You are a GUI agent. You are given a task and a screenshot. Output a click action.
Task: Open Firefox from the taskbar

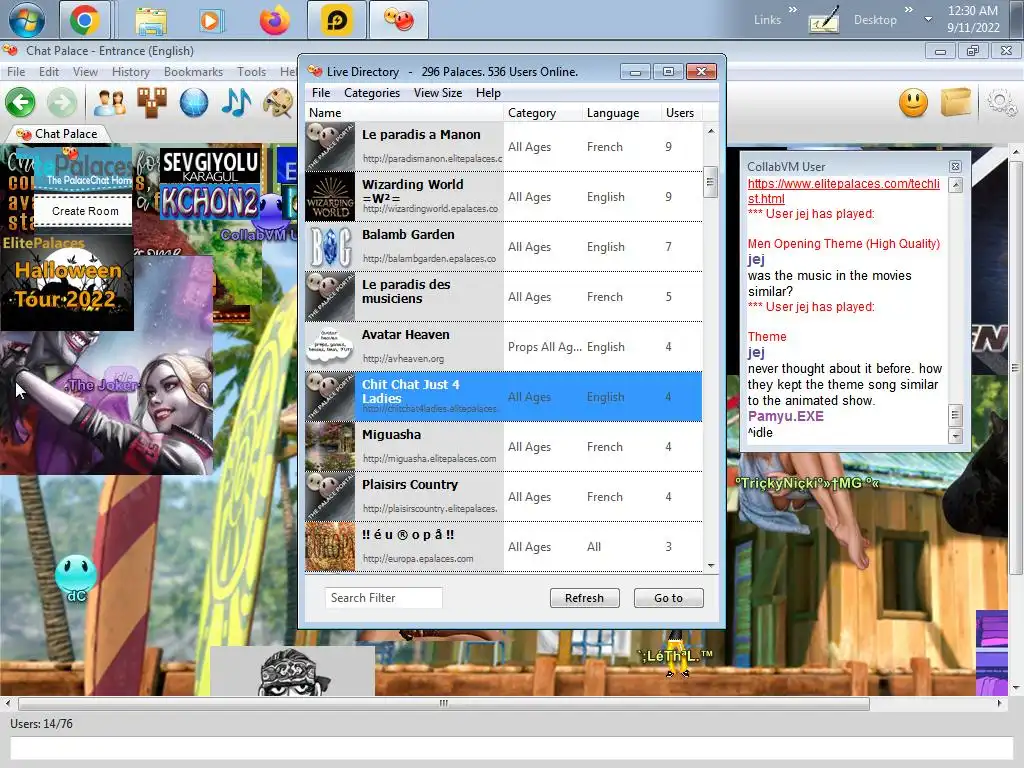tap(274, 20)
